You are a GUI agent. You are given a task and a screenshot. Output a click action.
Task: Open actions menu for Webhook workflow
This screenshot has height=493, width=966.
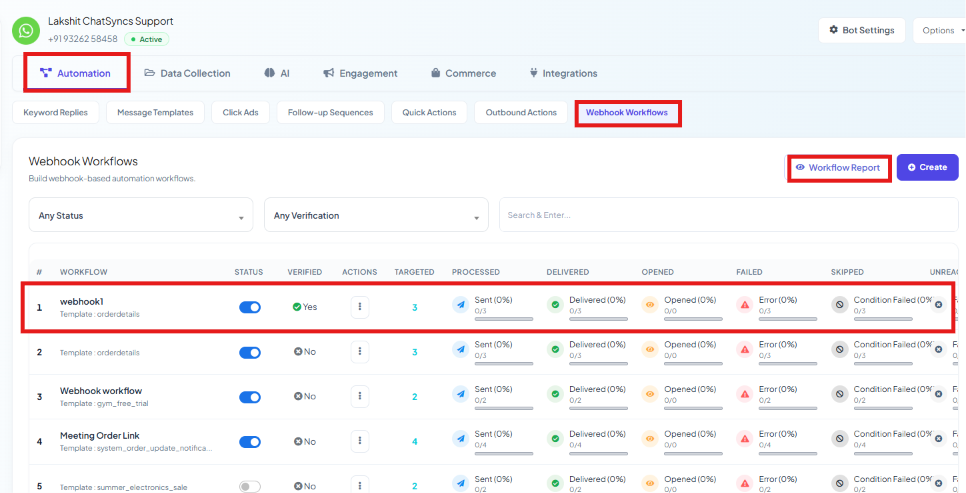[360, 396]
